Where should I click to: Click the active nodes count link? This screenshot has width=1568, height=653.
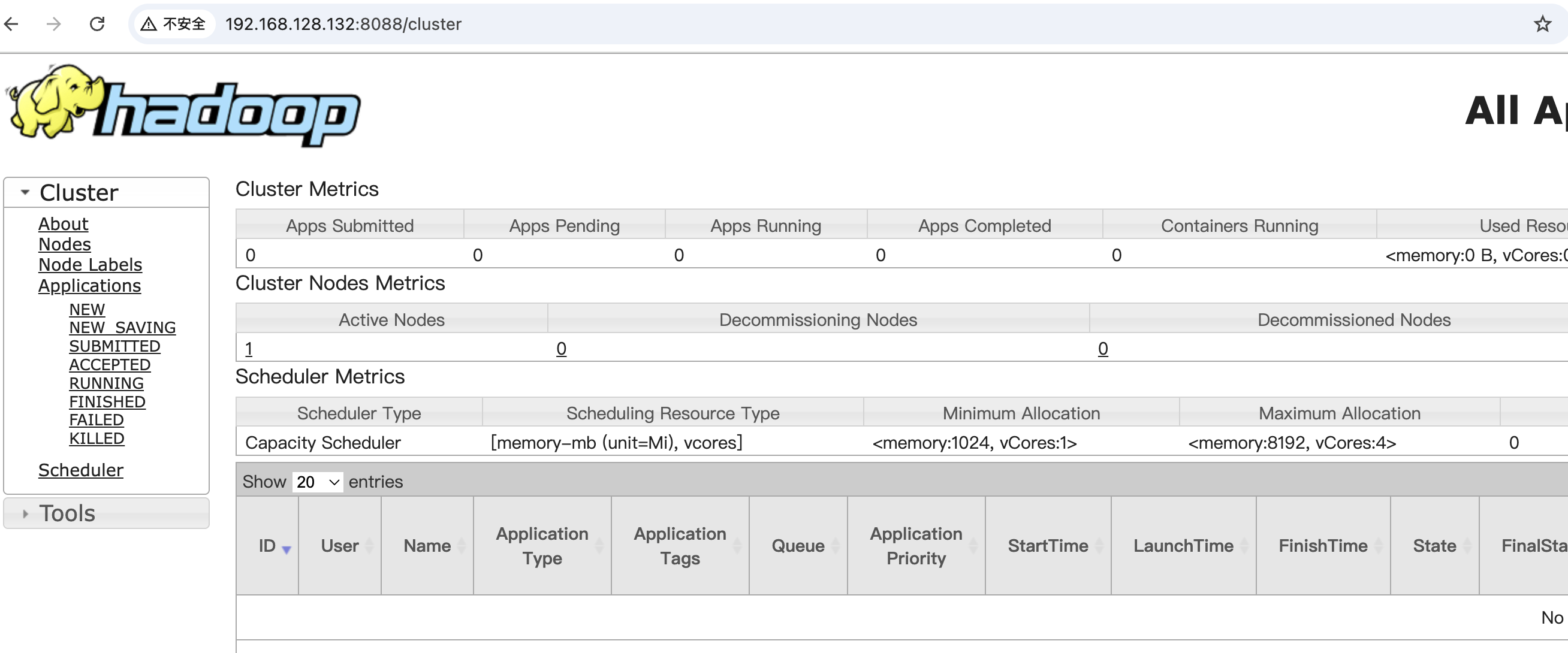click(x=248, y=349)
